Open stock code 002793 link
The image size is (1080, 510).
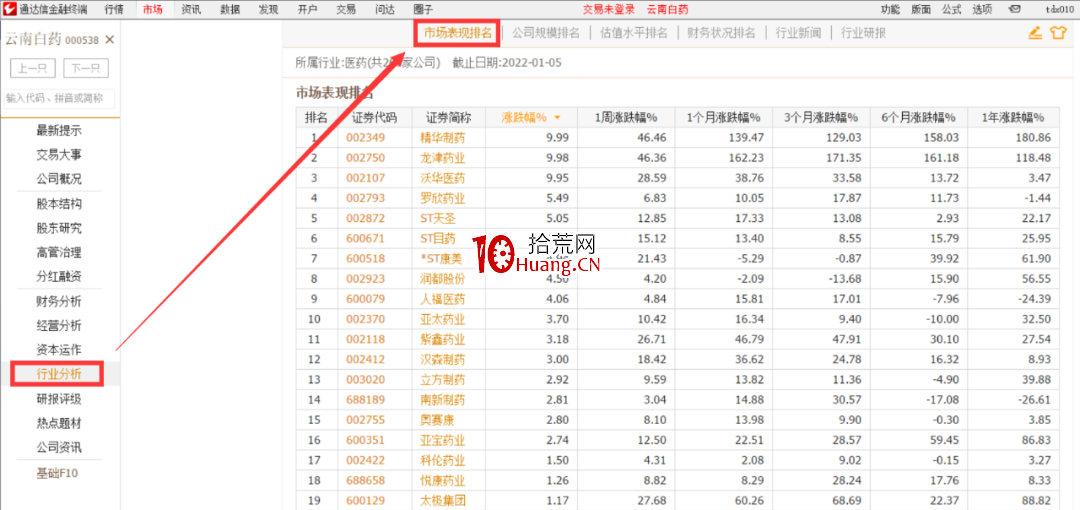click(365, 199)
